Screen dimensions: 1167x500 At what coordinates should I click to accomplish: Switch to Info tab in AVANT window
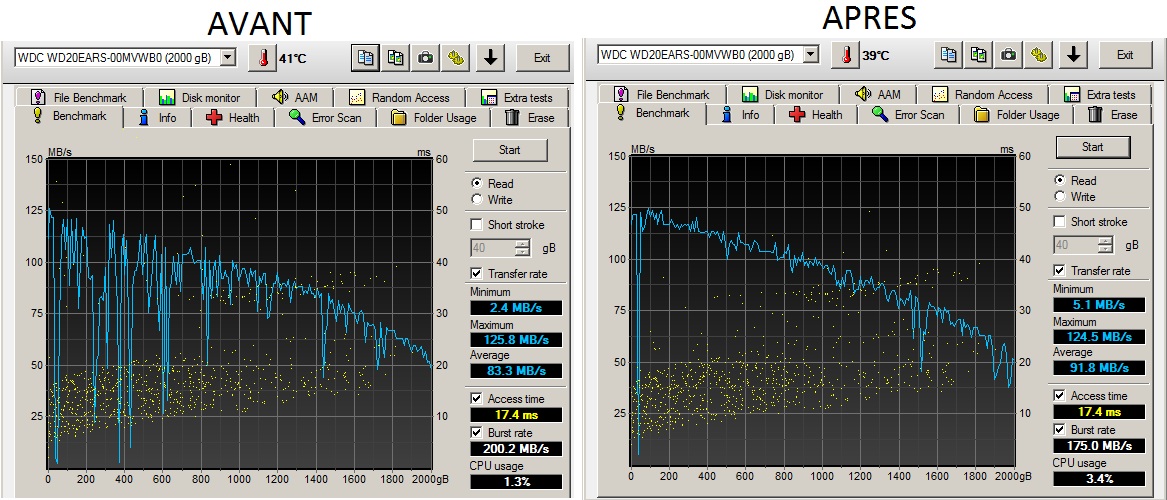click(158, 118)
